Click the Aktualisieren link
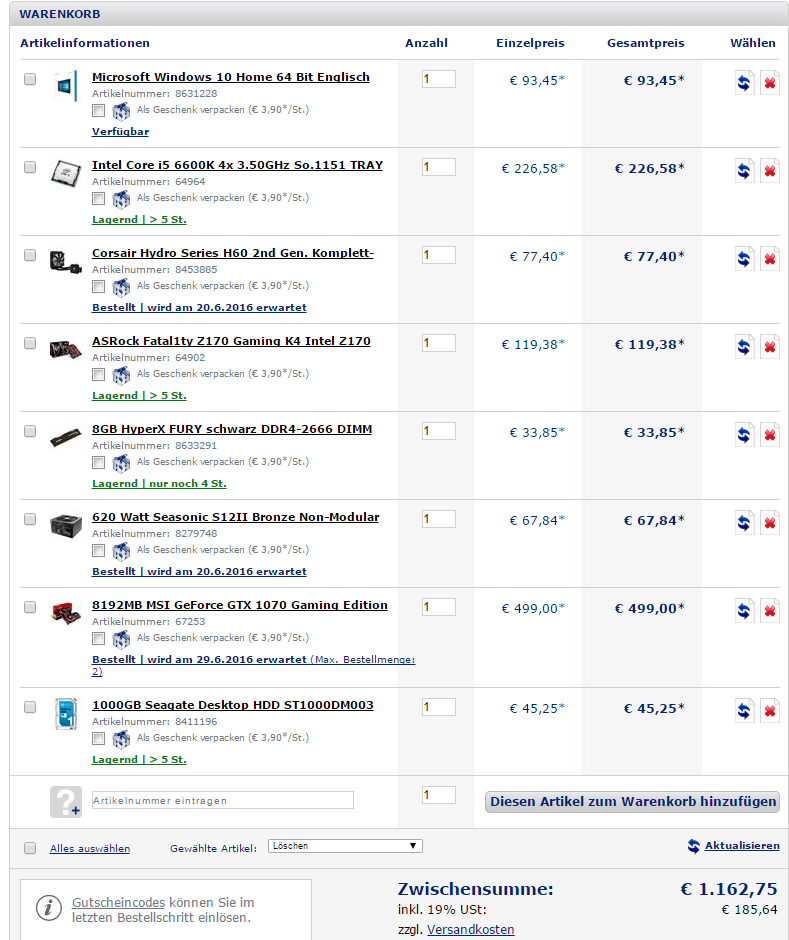 (x=742, y=846)
